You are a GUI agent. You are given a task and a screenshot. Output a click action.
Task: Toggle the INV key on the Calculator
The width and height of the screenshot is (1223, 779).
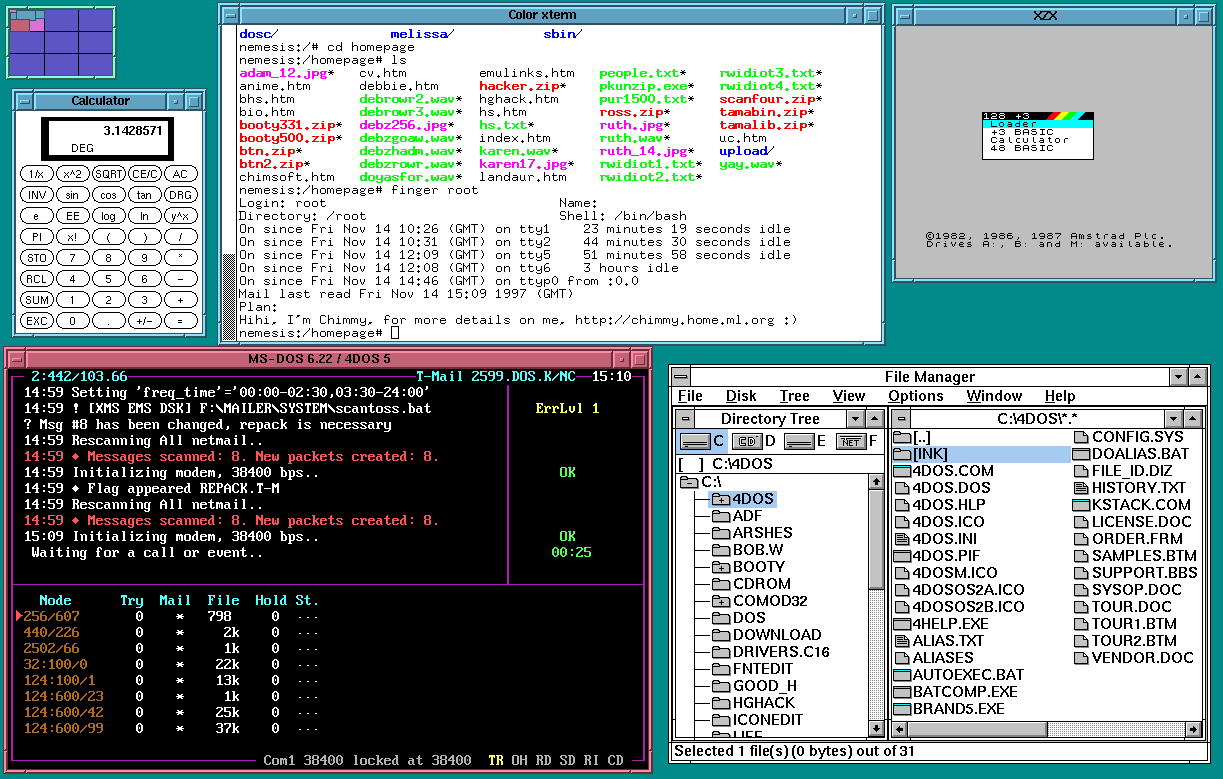coord(37,195)
